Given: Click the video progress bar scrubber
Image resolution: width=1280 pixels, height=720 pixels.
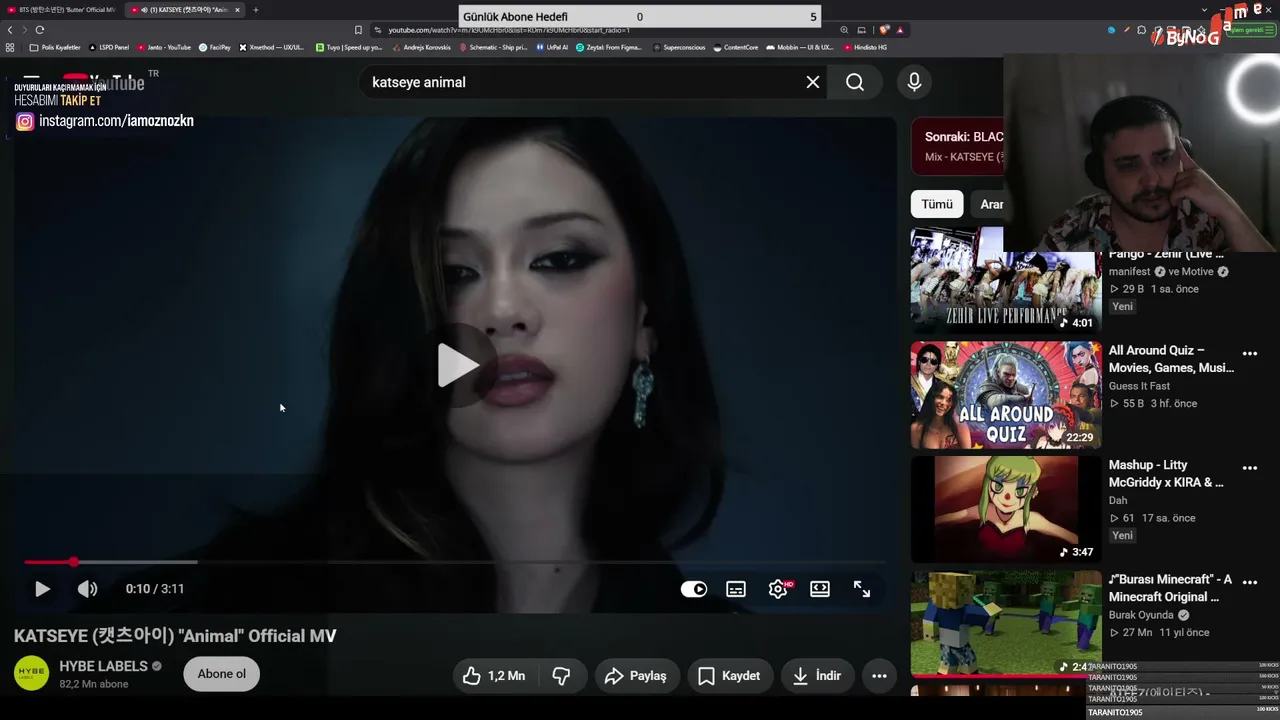Looking at the screenshot, I should 73,562.
